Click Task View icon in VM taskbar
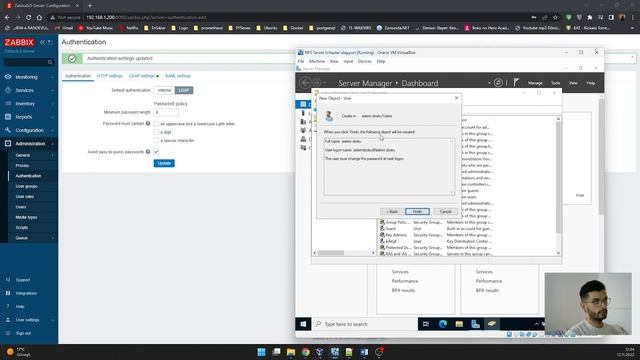Screen dimensions: 640x360 (x=426, y=324)
